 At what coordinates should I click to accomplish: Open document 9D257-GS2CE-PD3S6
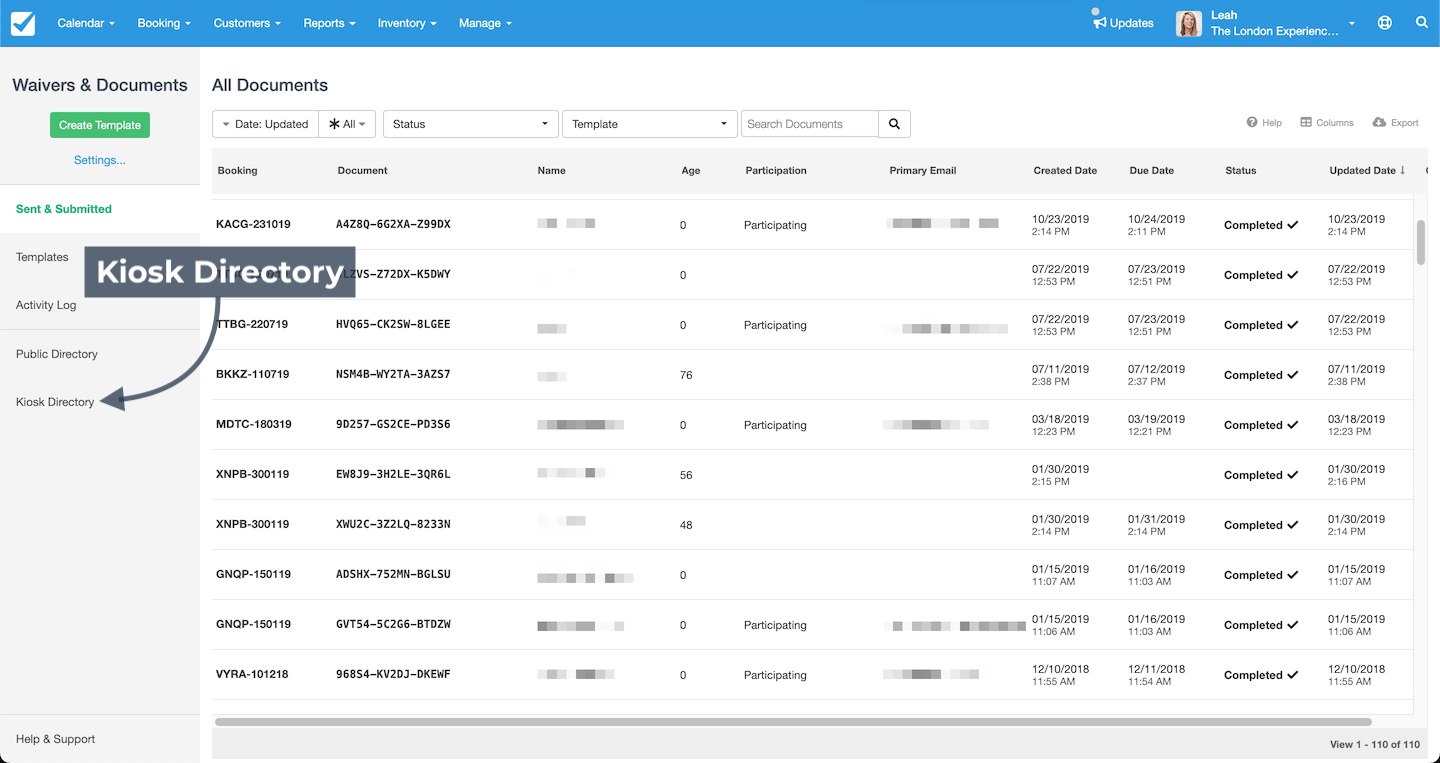[x=393, y=425]
